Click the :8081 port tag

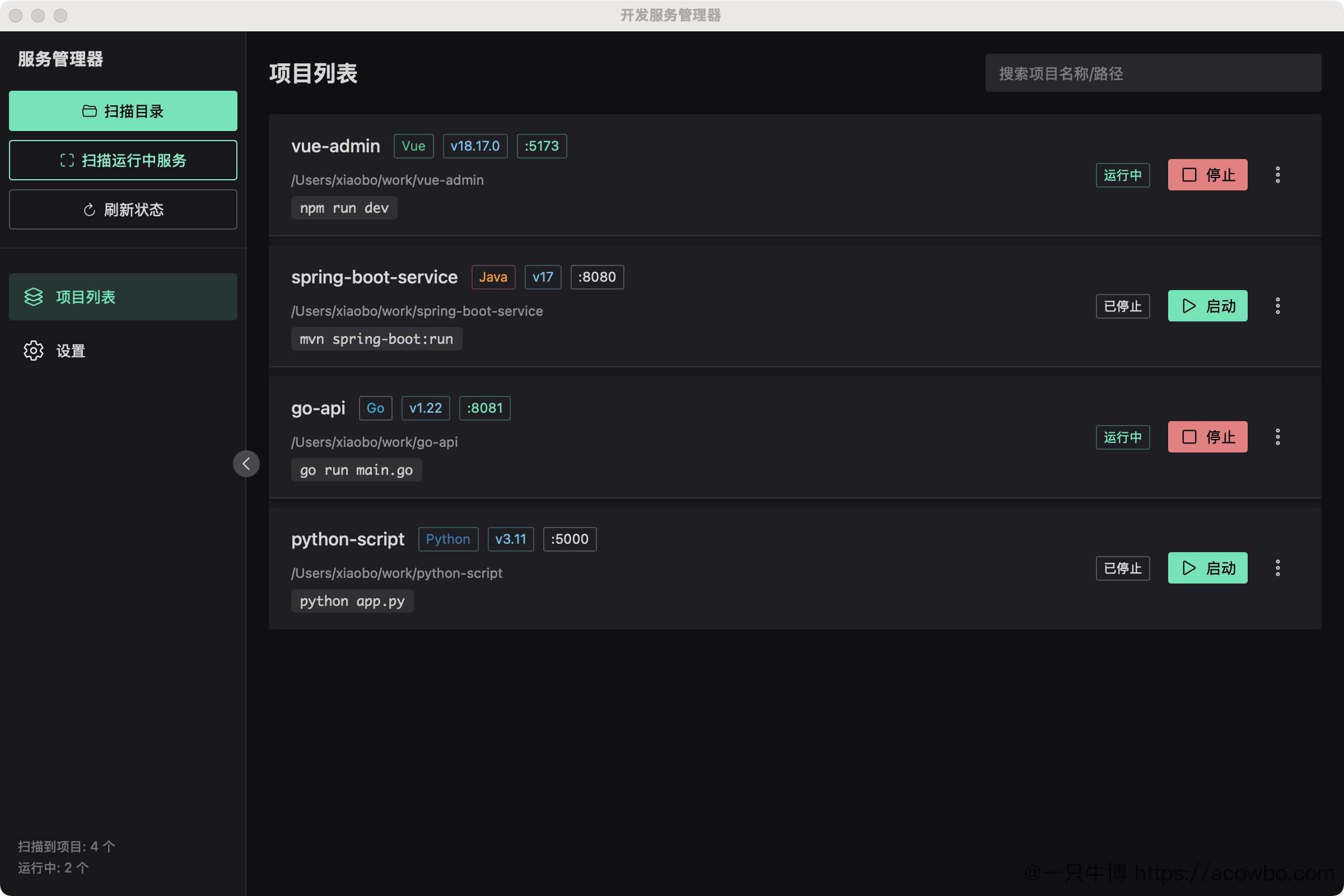[x=484, y=408]
